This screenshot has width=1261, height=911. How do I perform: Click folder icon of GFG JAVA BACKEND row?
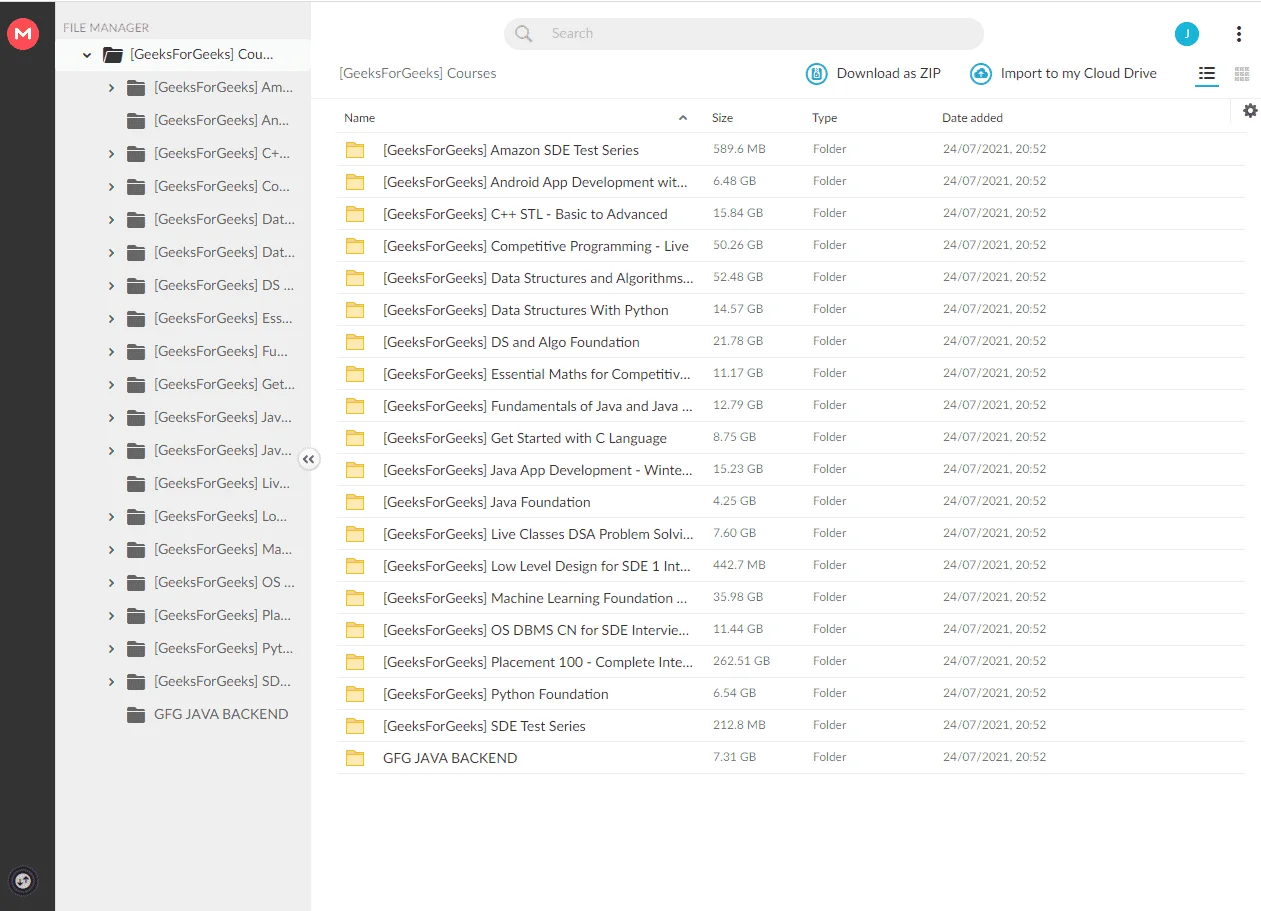(355, 758)
